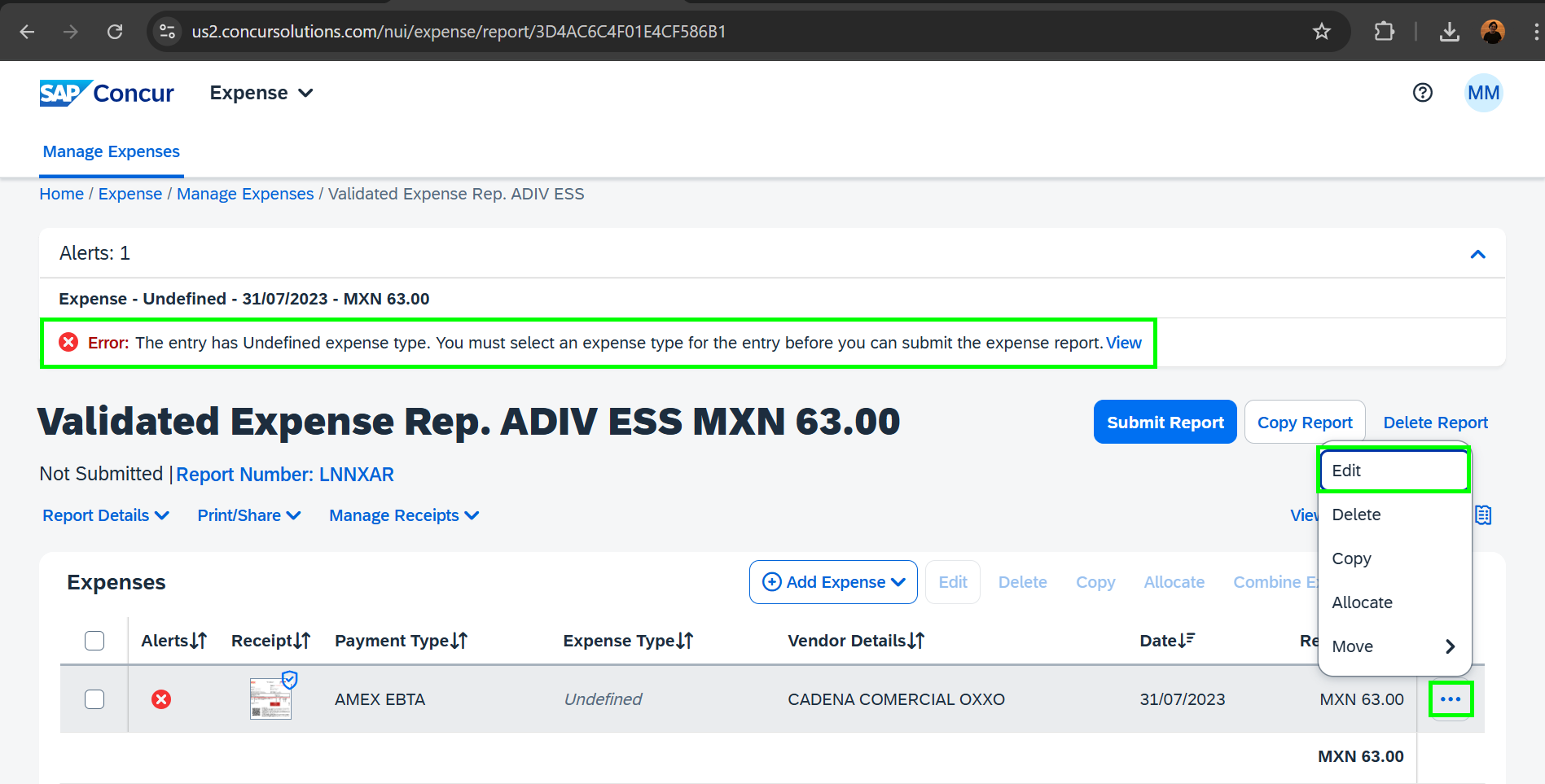Screen dimensions: 1545x784
Task: Click the AMEX EBTA payment type cell
Action: pos(380,699)
